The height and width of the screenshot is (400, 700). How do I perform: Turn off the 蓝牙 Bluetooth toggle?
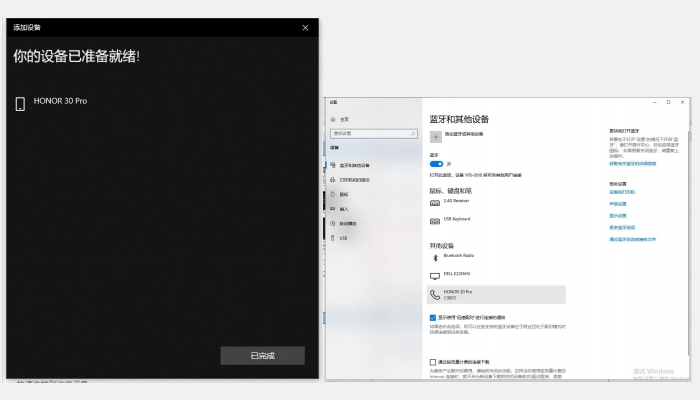point(436,164)
